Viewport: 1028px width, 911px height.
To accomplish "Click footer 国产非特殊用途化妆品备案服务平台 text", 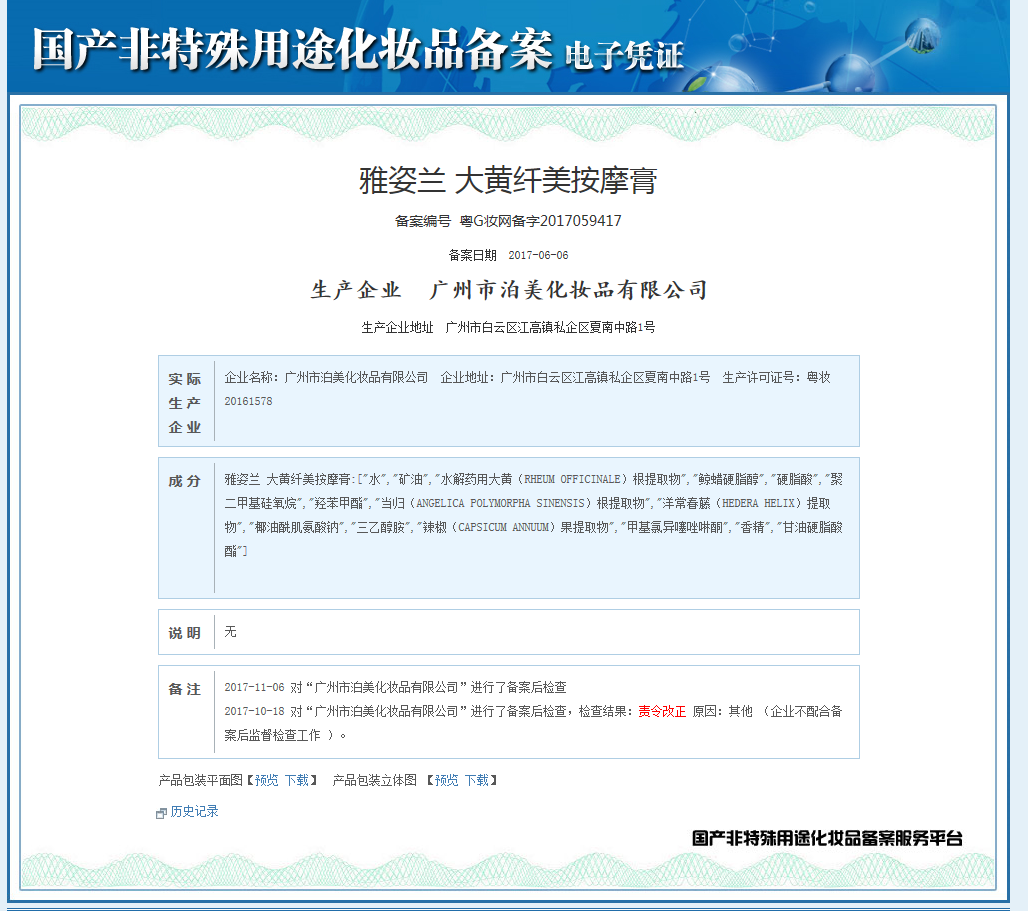I will click(827, 838).
